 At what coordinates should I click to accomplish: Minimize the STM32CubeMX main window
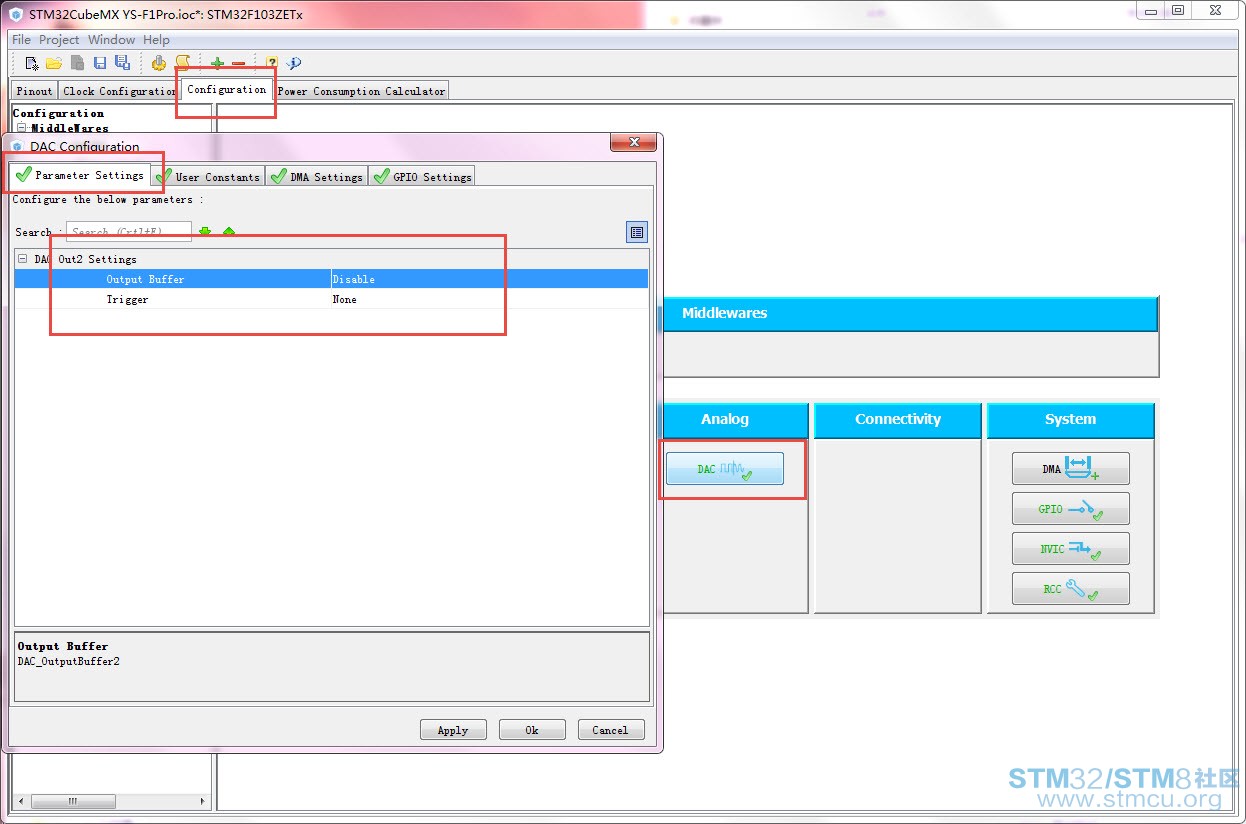1151,10
